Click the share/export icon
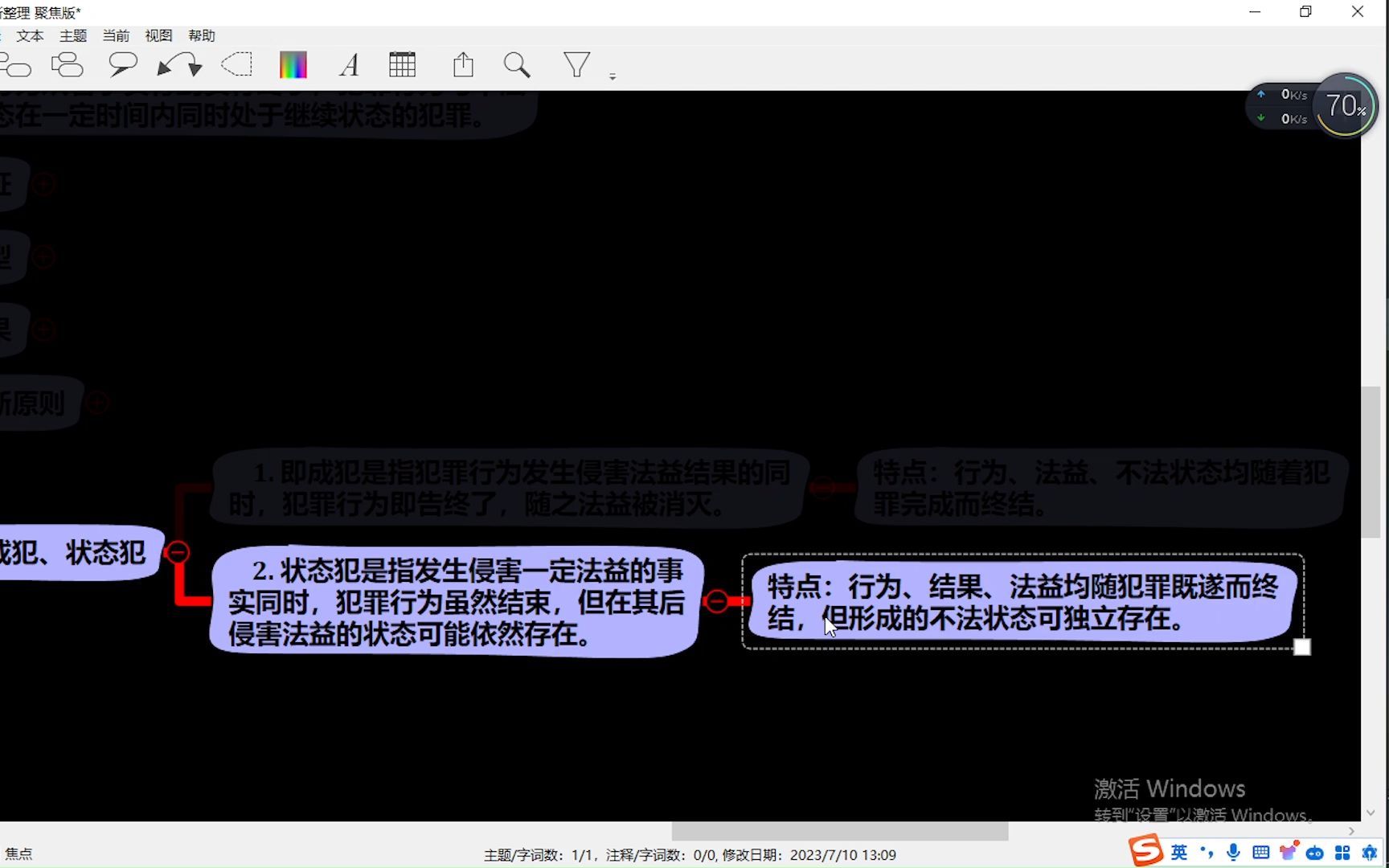The image size is (1389, 868). click(x=463, y=65)
